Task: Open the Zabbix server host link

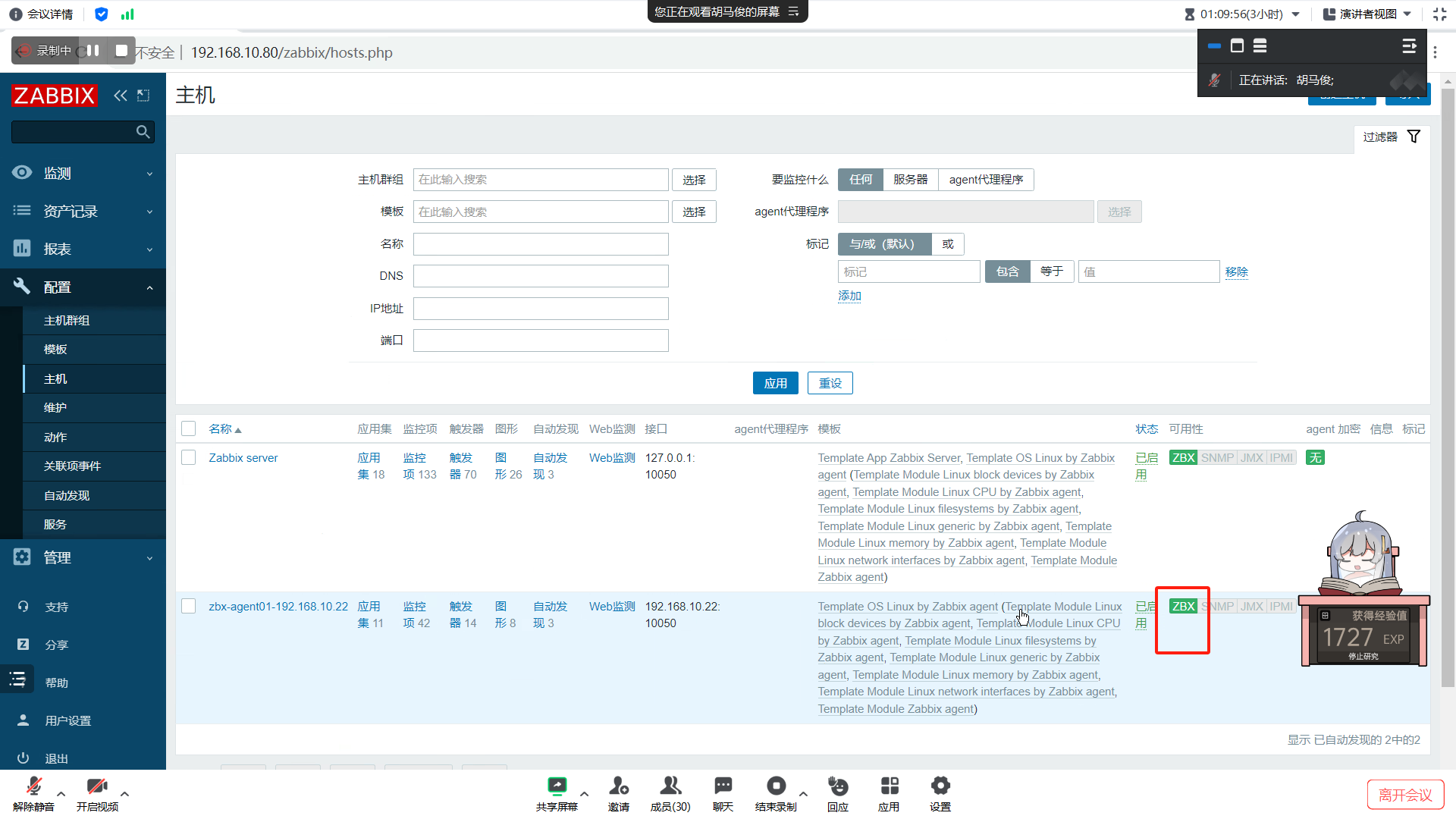Action: click(243, 458)
